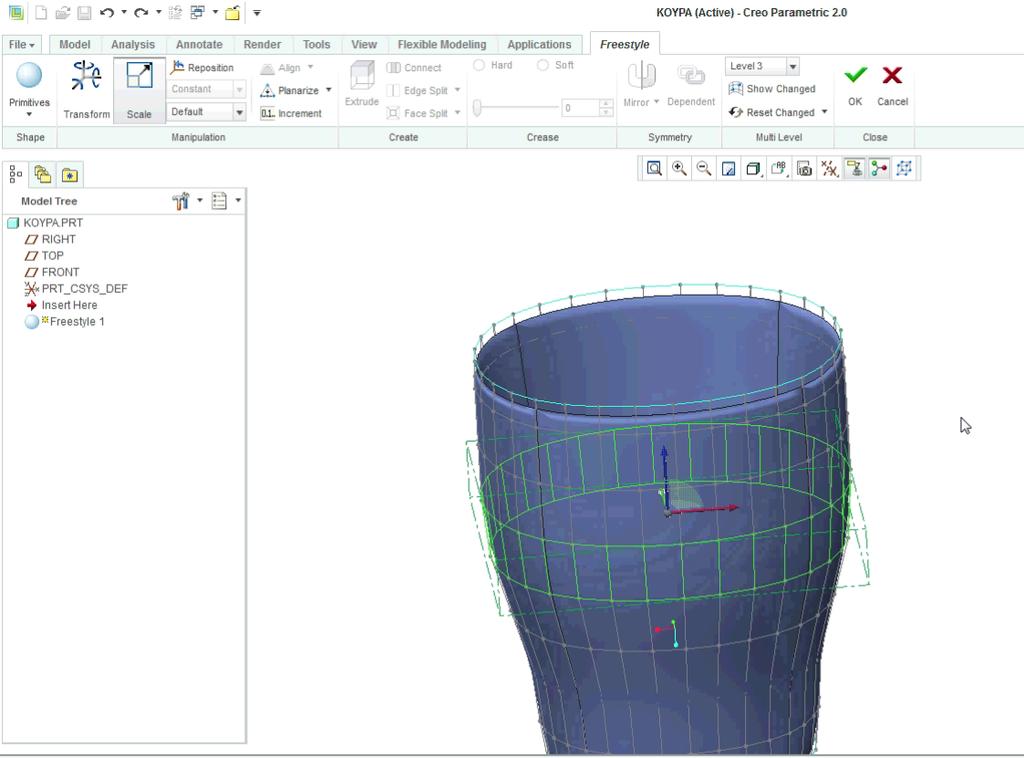Expand the Reset Changed options arrow
This screenshot has height=758, width=1024.
(824, 112)
